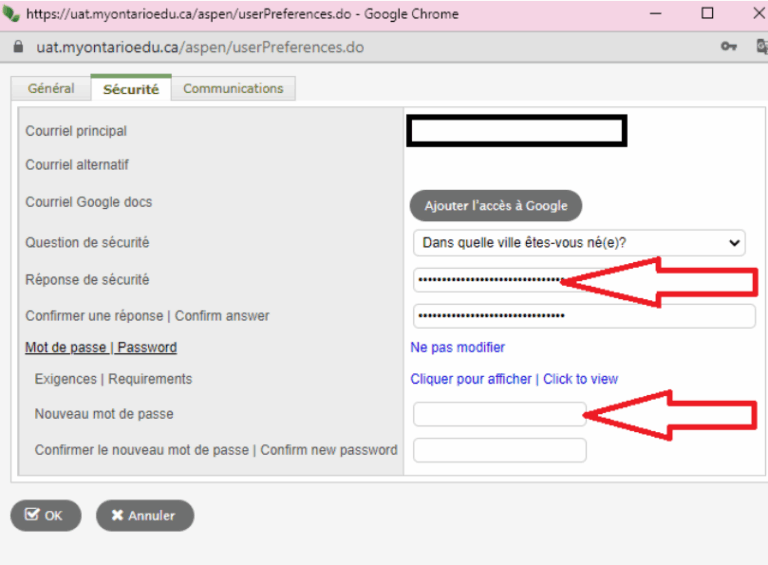Click the Ne pas modifier link

pos(457,348)
